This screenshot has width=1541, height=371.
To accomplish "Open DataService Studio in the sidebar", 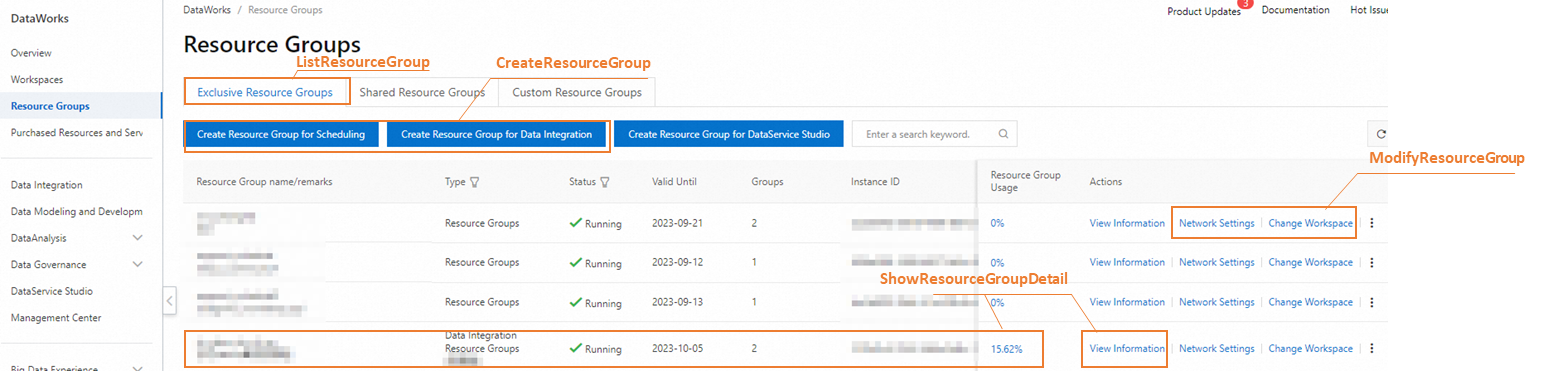I will point(52,291).
